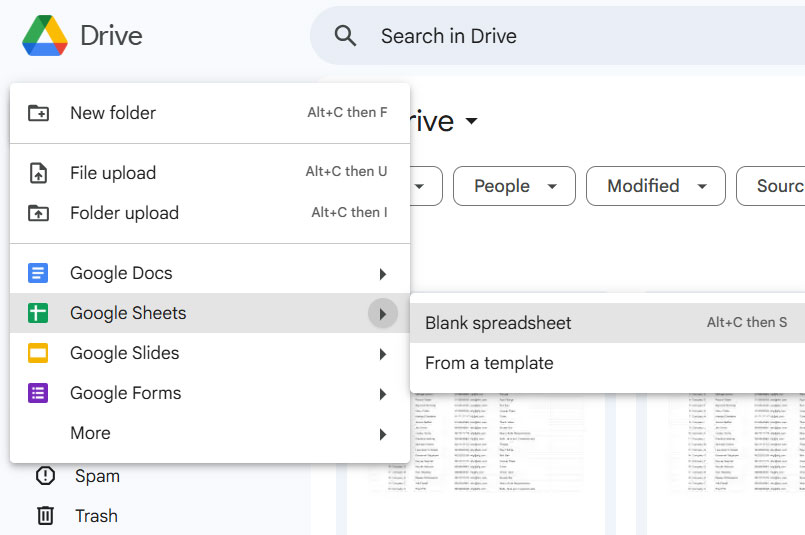805x535 pixels.
Task: Click the Spam icon in sidebar
Action: click(x=45, y=475)
